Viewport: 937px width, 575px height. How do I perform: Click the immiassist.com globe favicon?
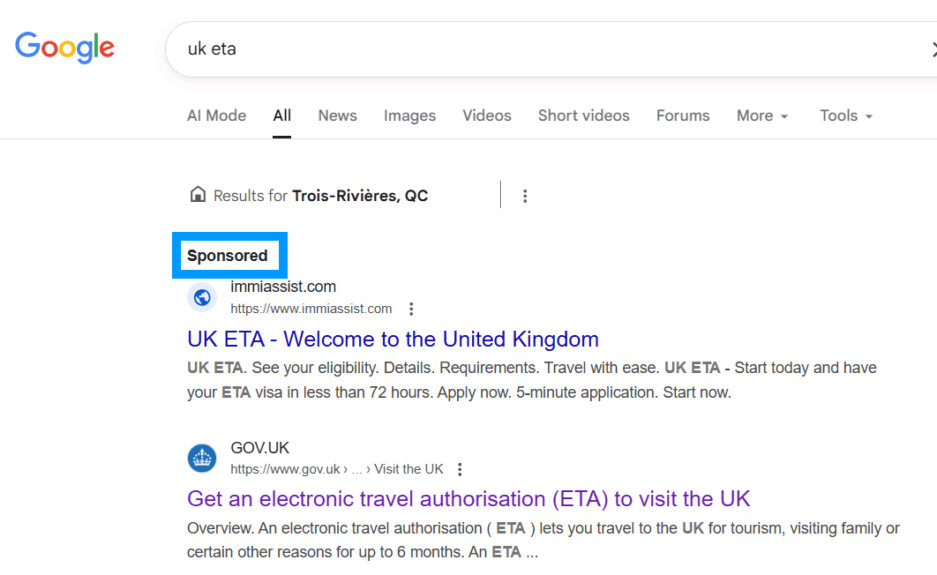click(202, 297)
